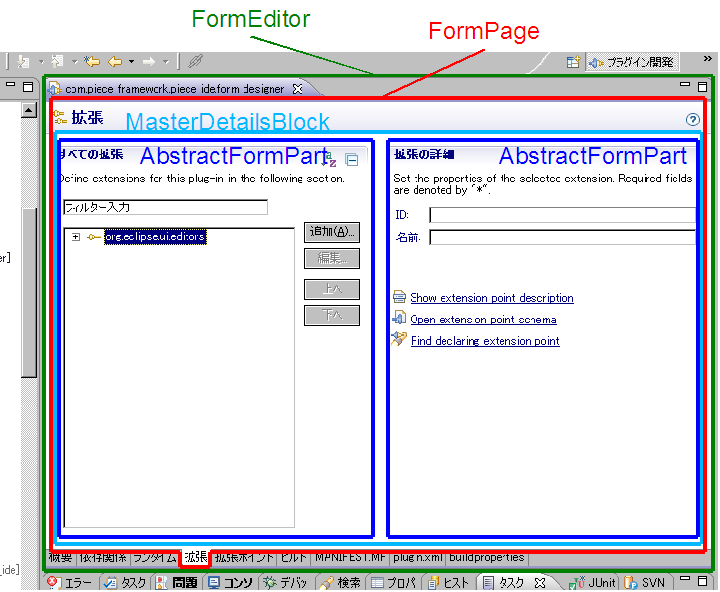The height and width of the screenshot is (592, 720).
Task: Click the フィルター入力 filter field
Action: [165, 207]
